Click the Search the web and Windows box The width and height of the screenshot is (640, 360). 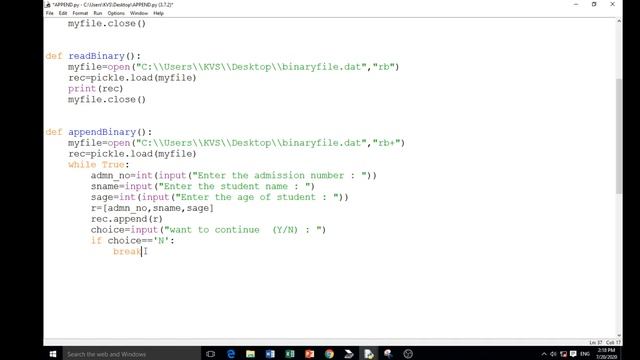coord(131,354)
